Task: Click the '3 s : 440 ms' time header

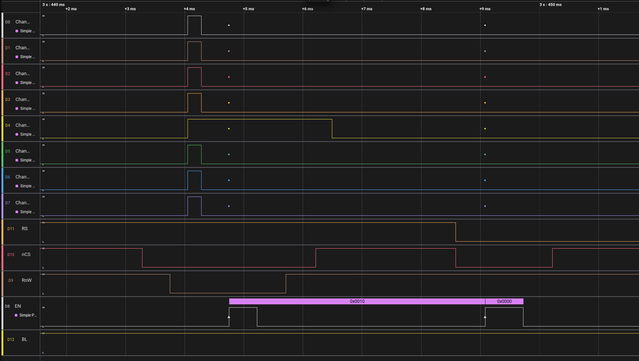Action: click(53, 4)
